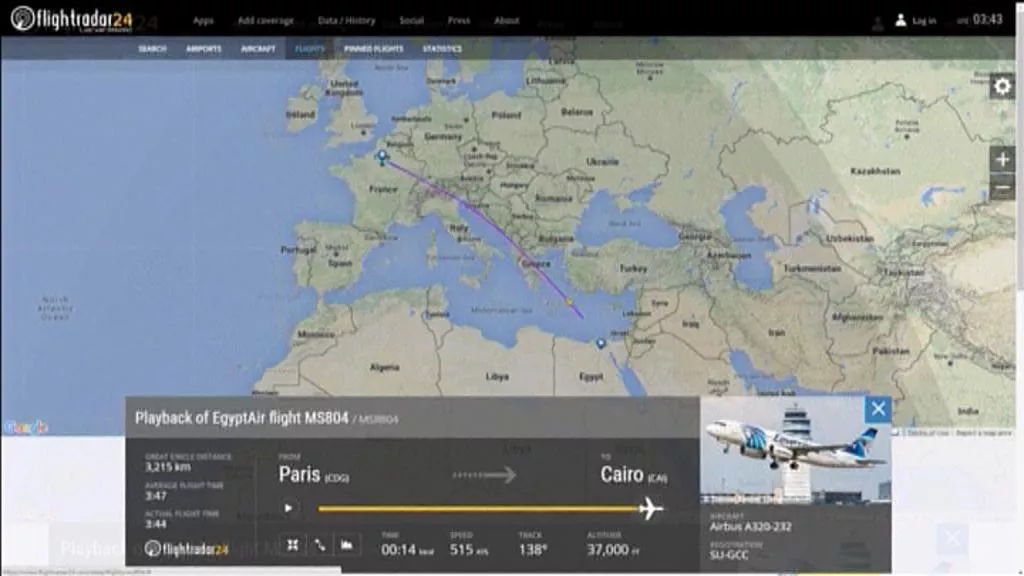
Task: Close the playback panel
Action: [x=878, y=409]
